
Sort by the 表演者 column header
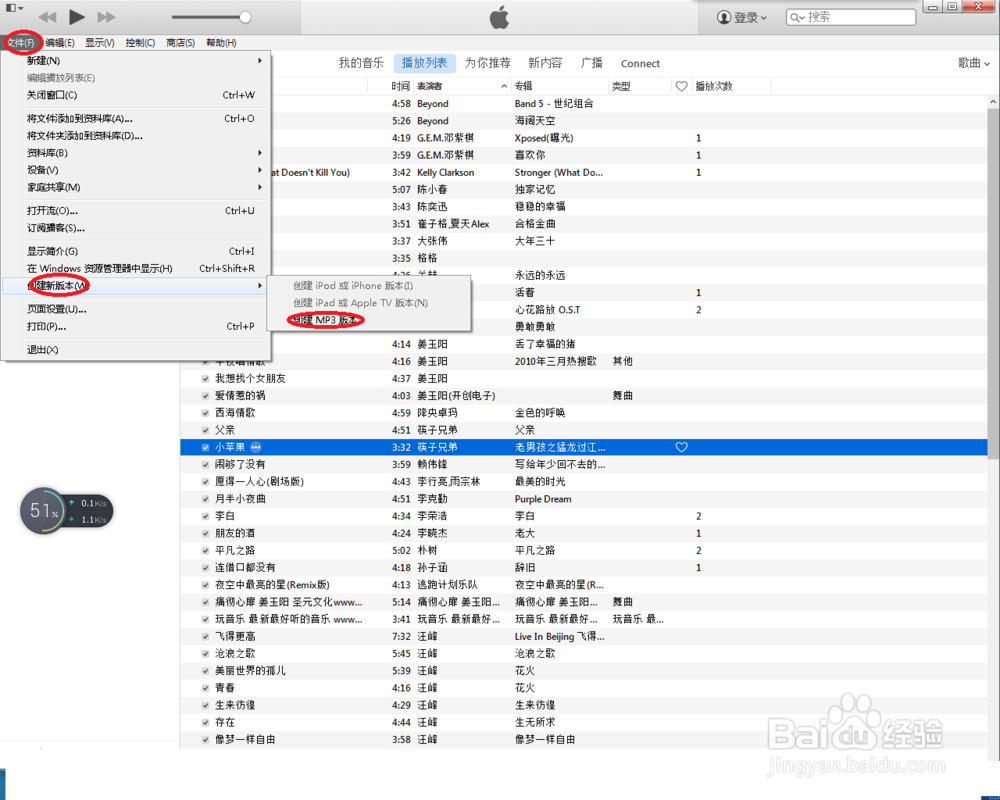click(462, 86)
